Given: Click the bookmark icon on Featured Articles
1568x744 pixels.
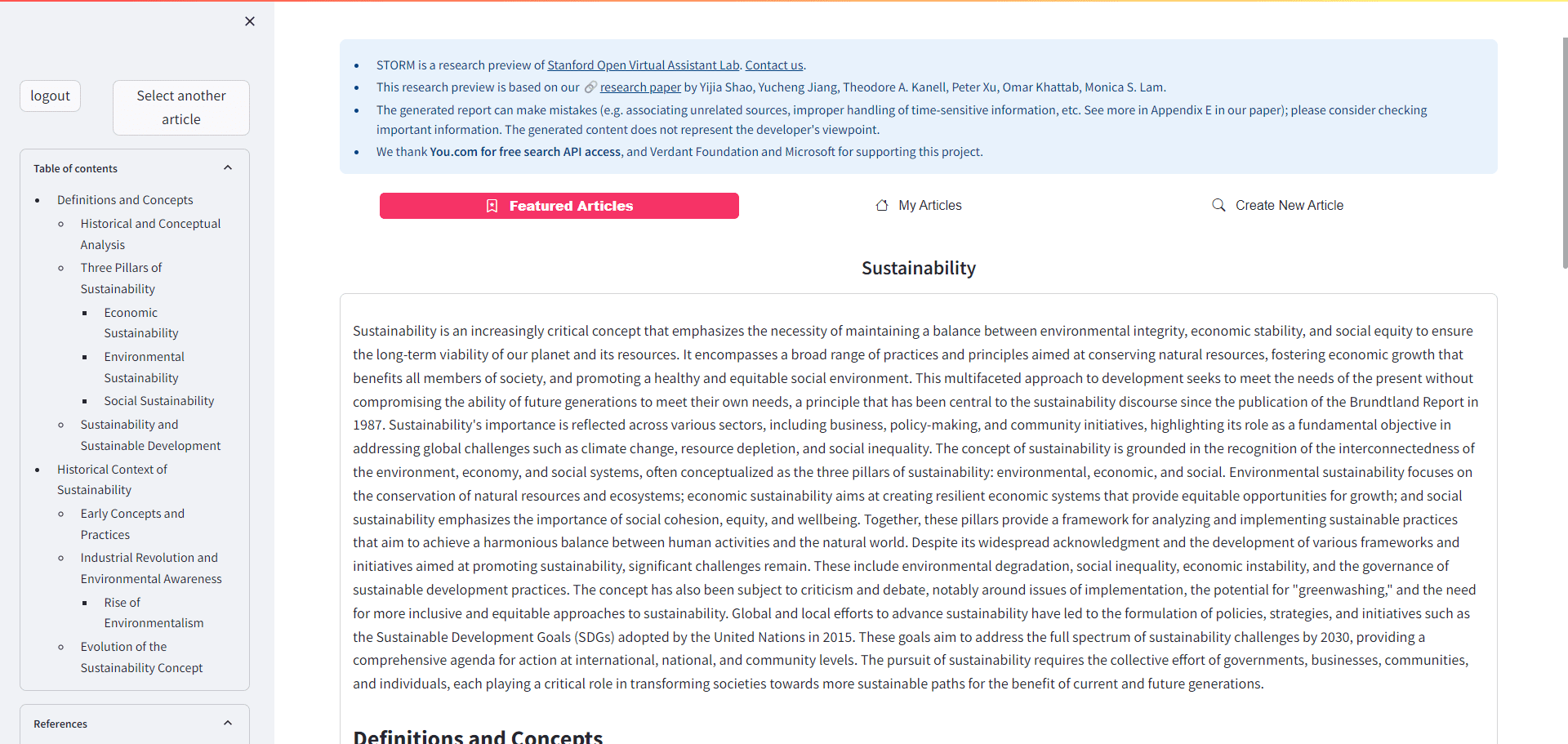Looking at the screenshot, I should pos(492,206).
